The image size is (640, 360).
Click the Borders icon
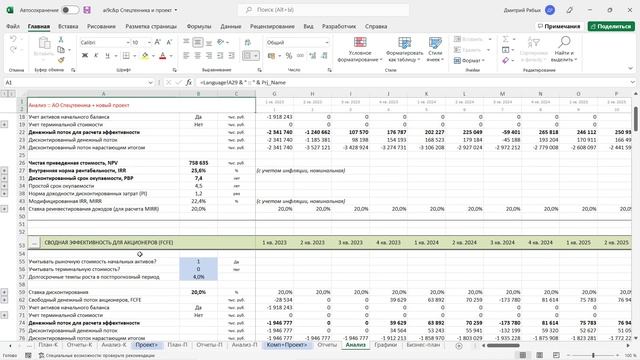pyautogui.click(x=126, y=56)
